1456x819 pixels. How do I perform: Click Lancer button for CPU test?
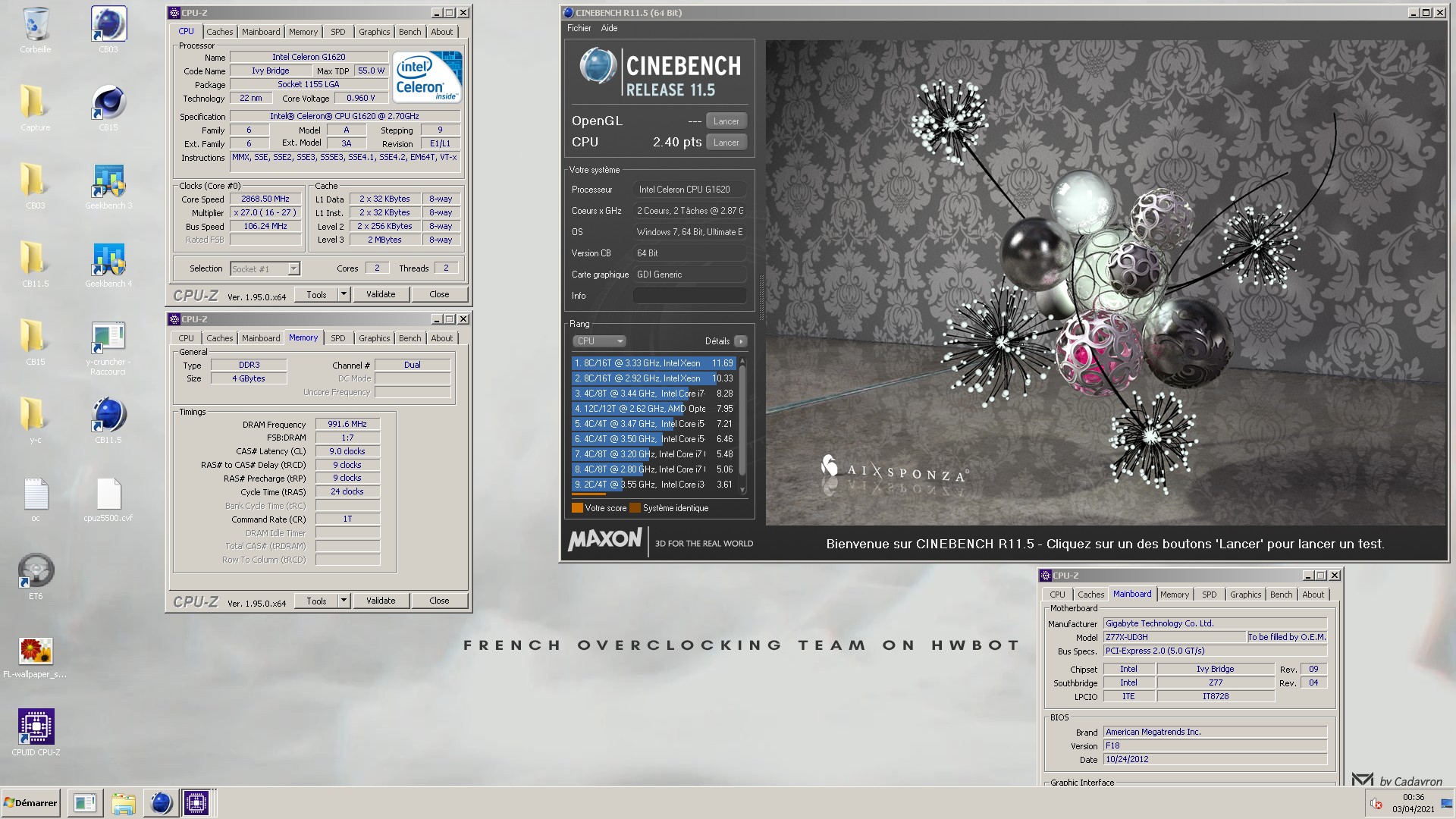[x=726, y=143]
